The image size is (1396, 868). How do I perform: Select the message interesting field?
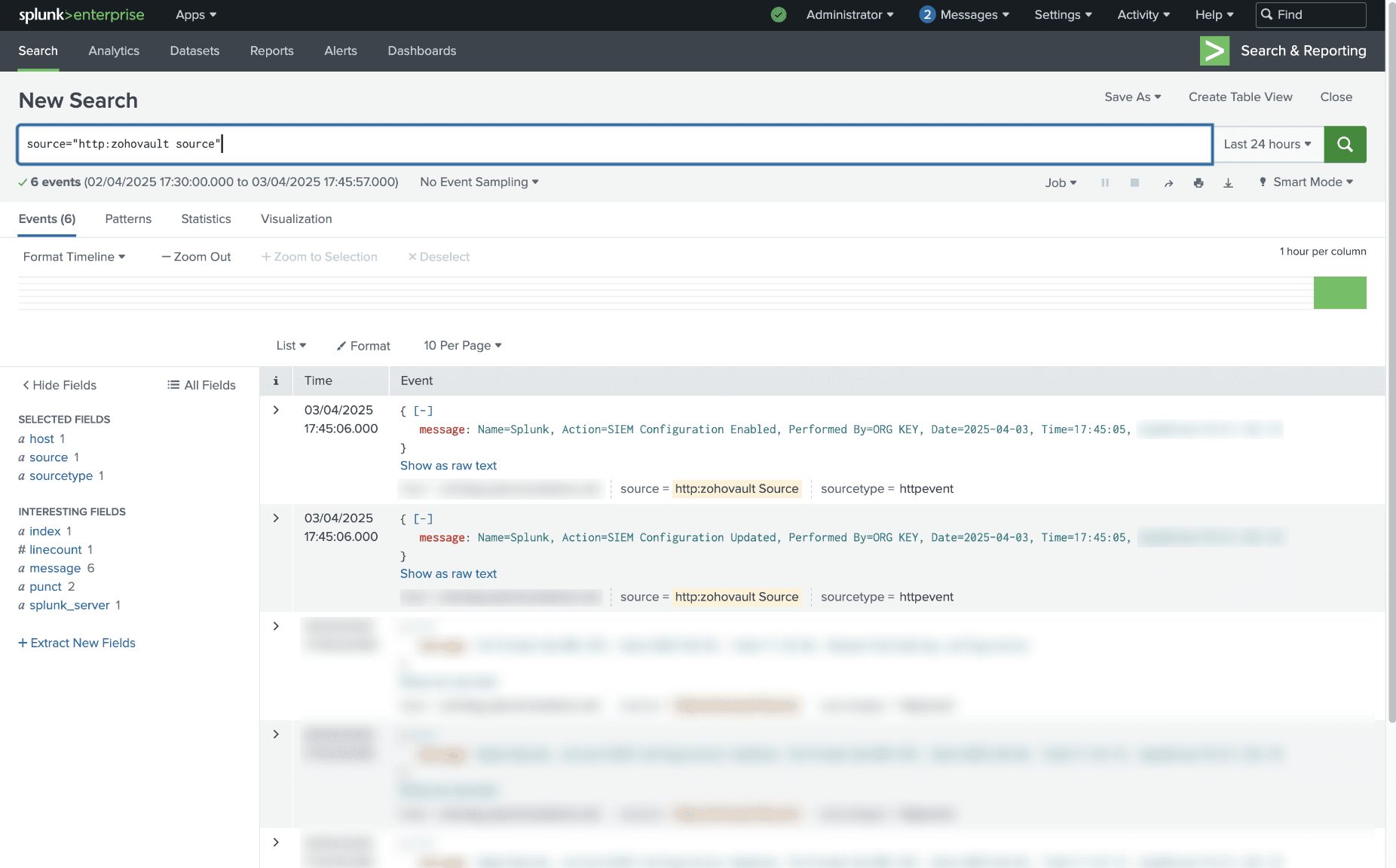tap(55, 568)
